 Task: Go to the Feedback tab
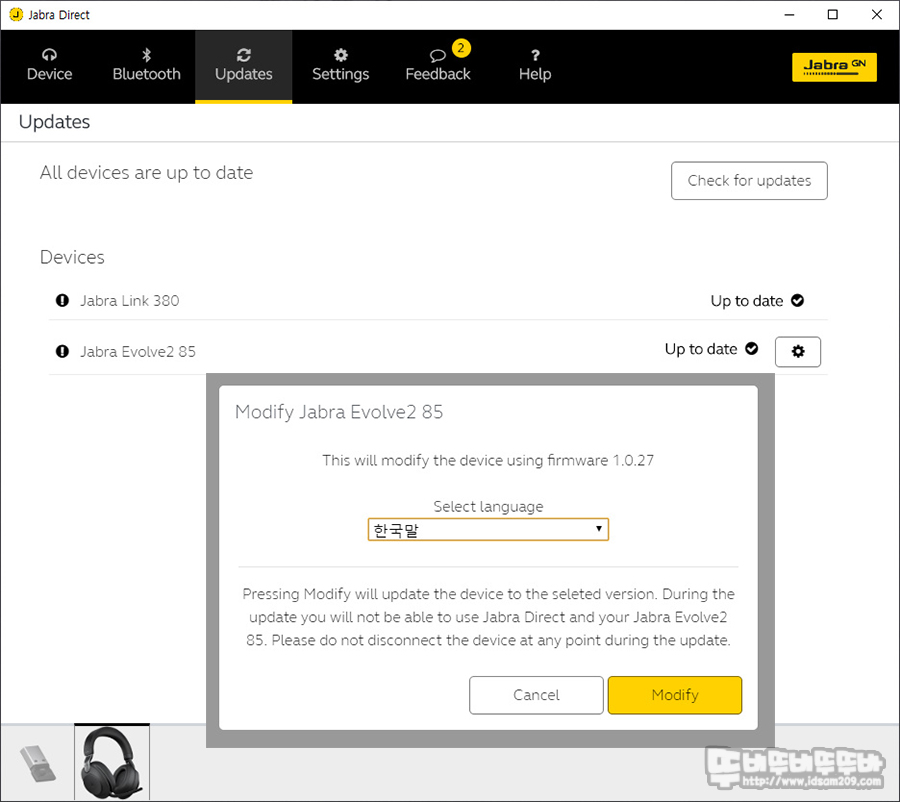437,66
